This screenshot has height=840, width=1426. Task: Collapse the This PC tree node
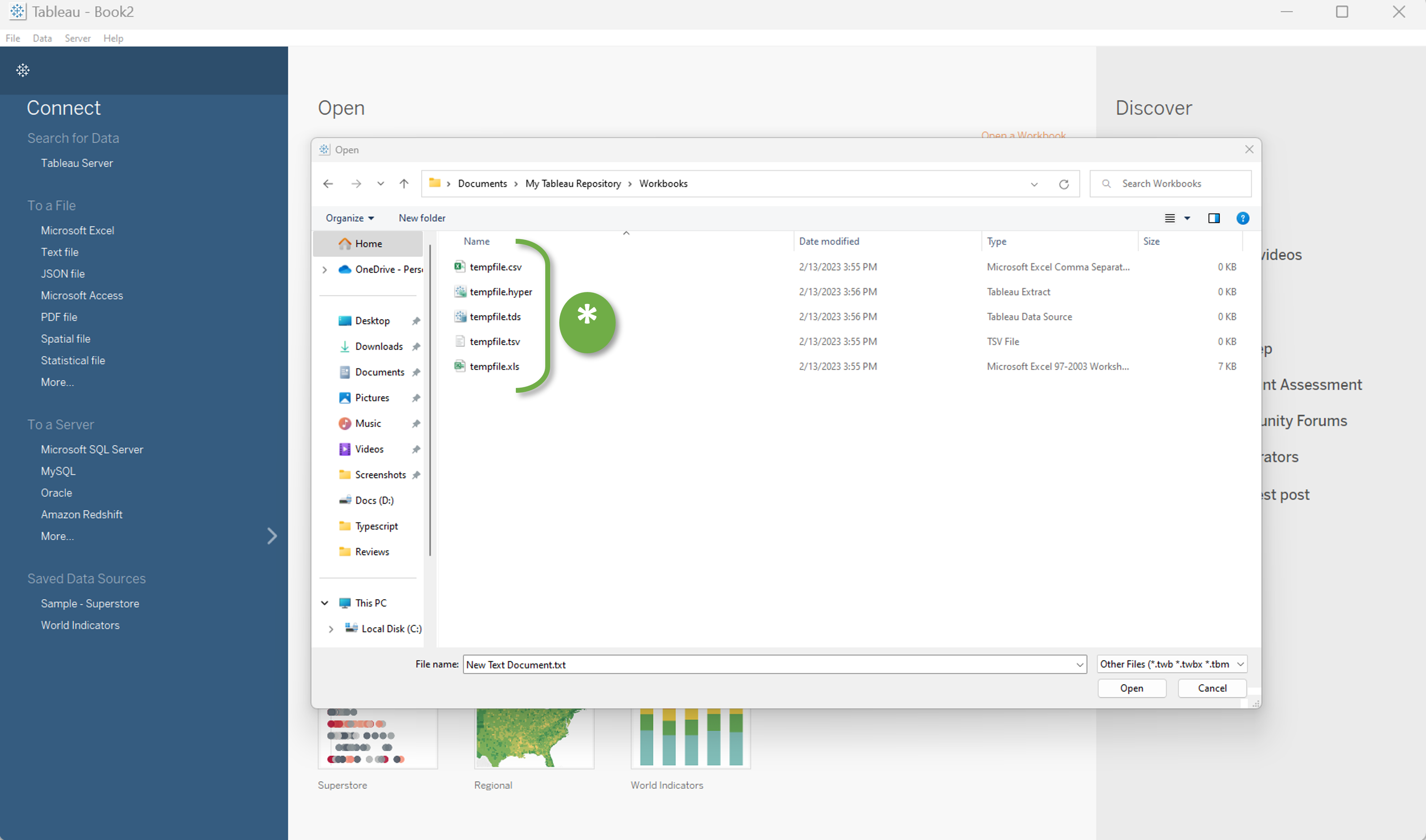click(x=325, y=603)
